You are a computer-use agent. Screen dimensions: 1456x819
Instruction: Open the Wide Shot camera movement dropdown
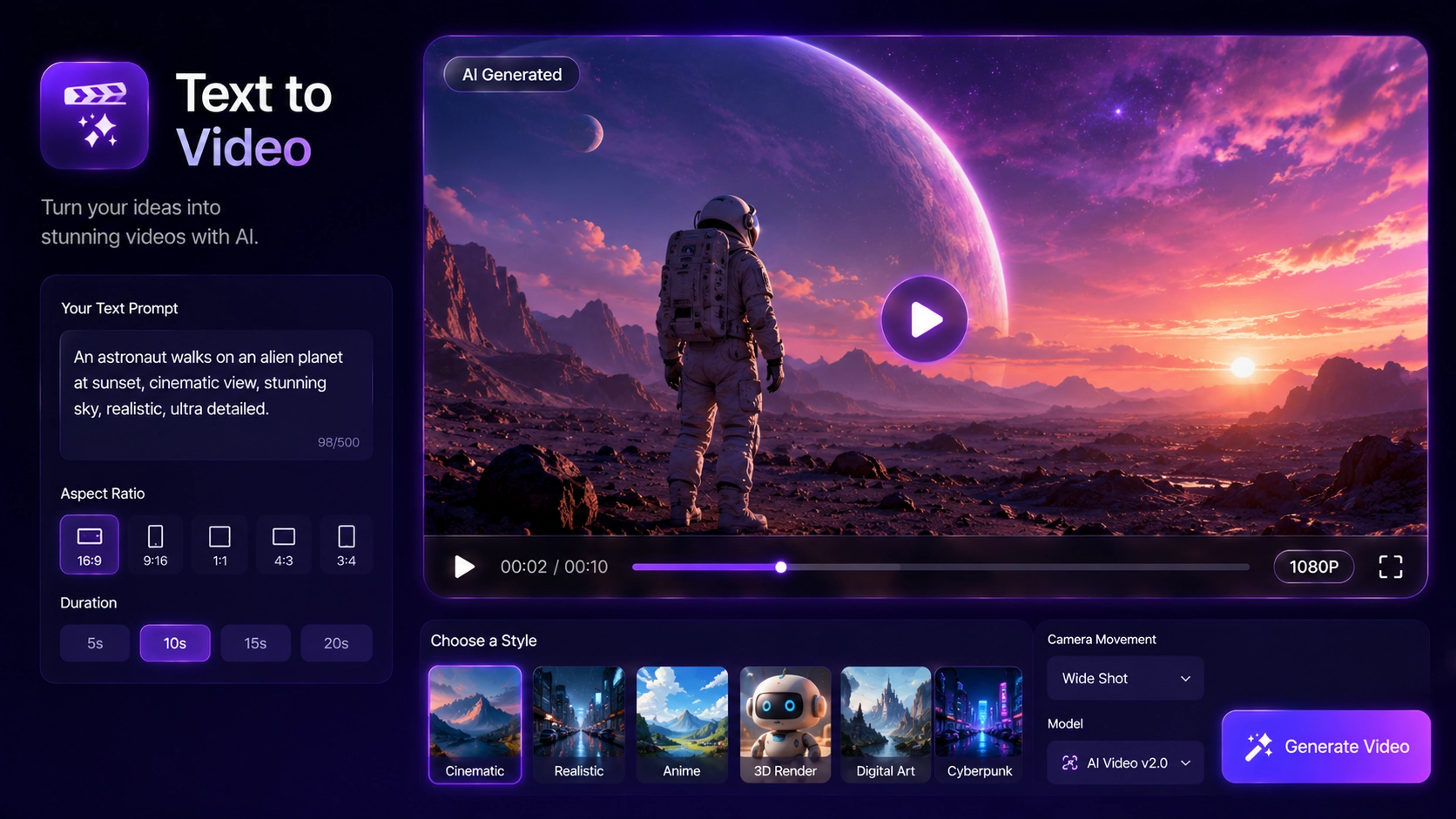[1125, 678]
